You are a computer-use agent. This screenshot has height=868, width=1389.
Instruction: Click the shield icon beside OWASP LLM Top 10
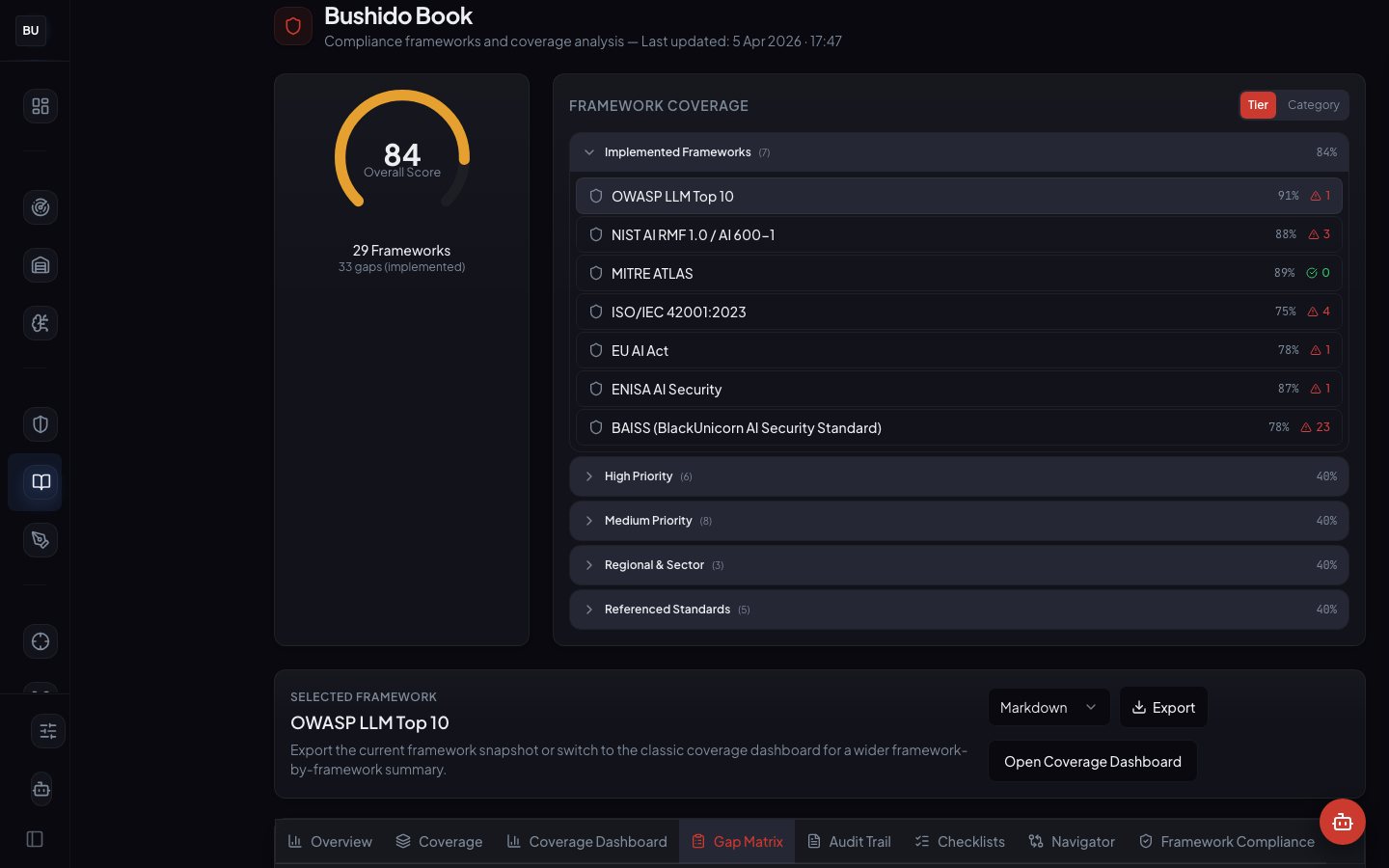click(596, 196)
